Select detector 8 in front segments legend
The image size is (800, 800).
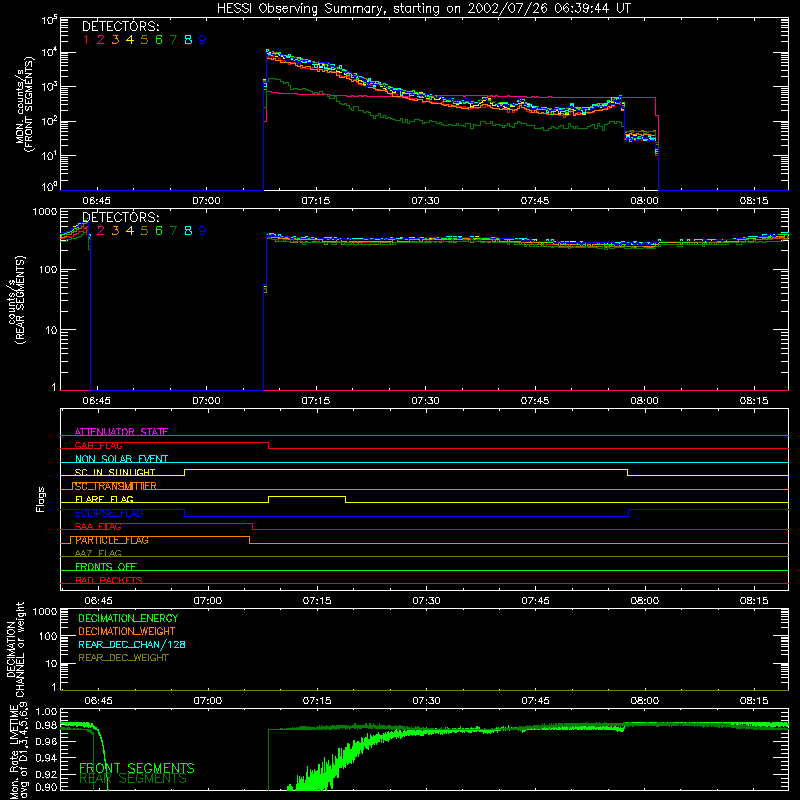pyautogui.click(x=188, y=40)
